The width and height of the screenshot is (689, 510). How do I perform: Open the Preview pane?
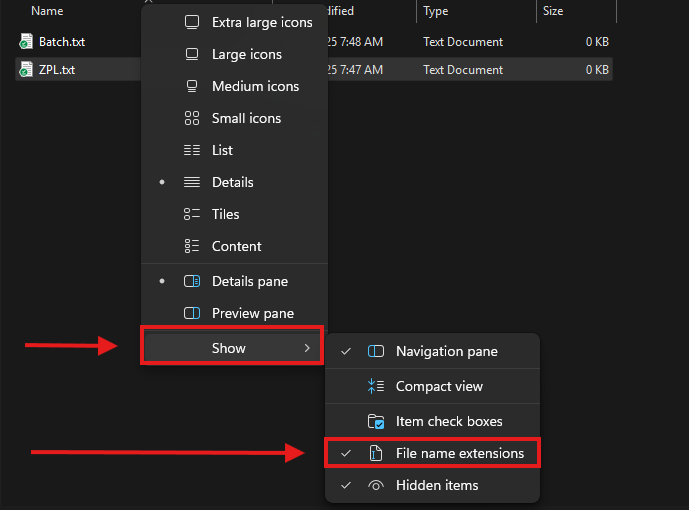click(252, 313)
